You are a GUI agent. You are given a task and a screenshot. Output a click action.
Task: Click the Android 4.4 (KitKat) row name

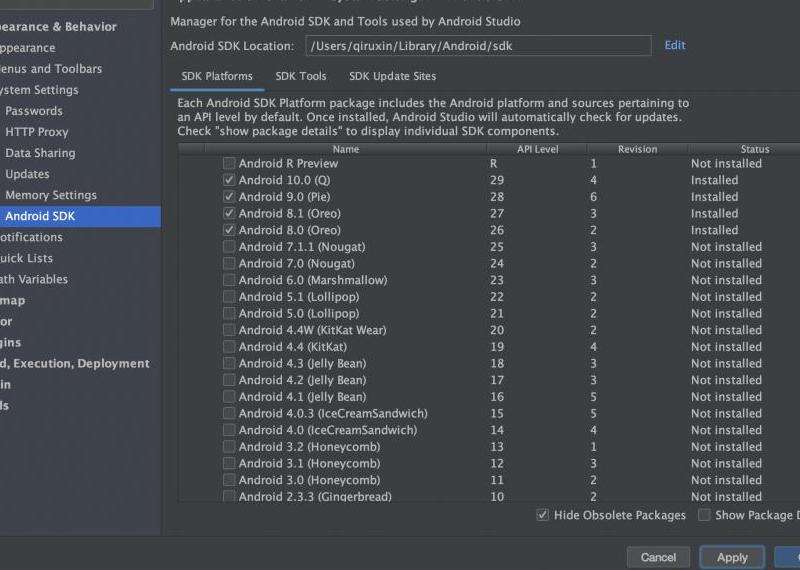coord(292,346)
